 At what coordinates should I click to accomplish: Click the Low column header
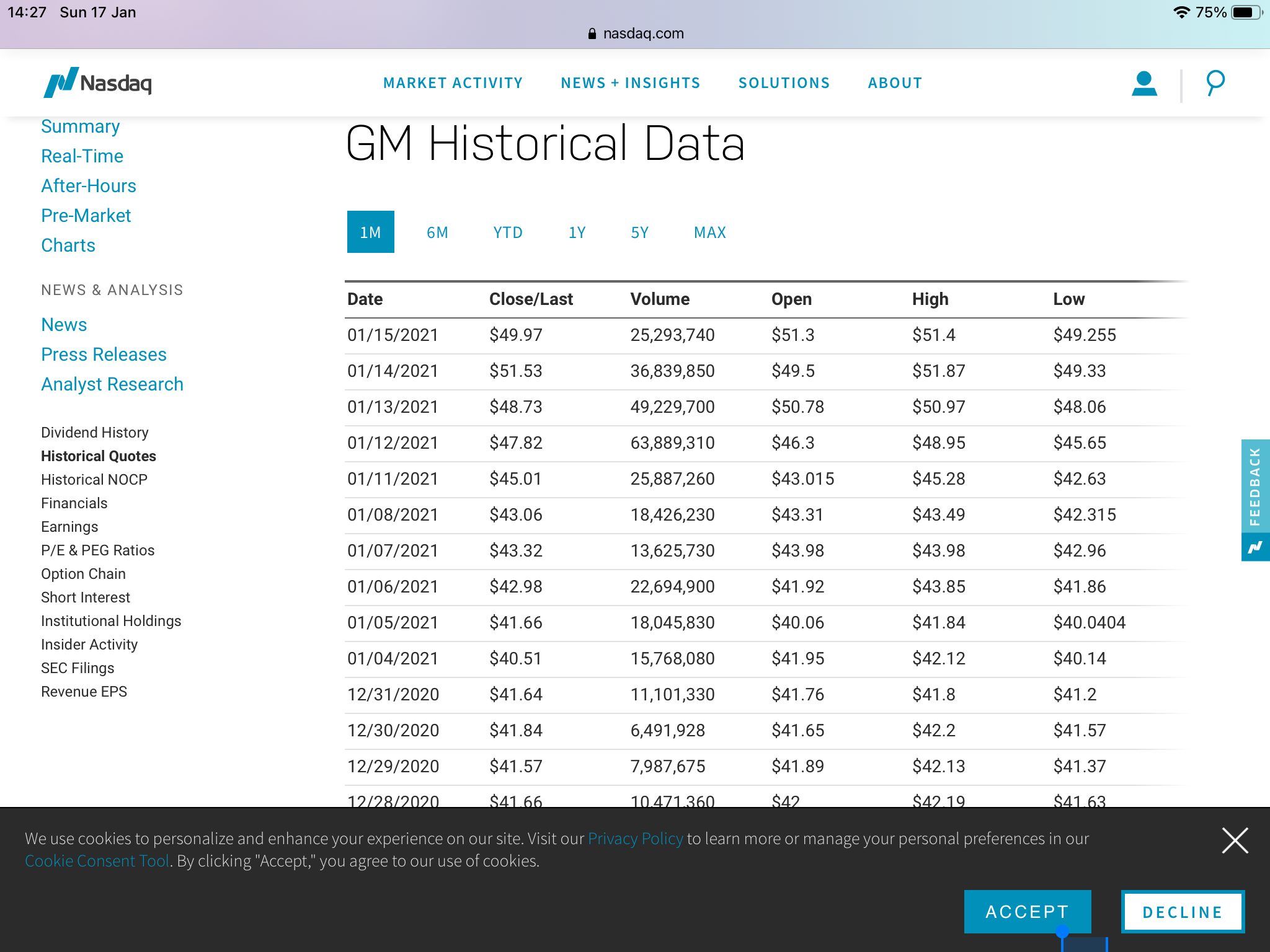click(x=1069, y=299)
